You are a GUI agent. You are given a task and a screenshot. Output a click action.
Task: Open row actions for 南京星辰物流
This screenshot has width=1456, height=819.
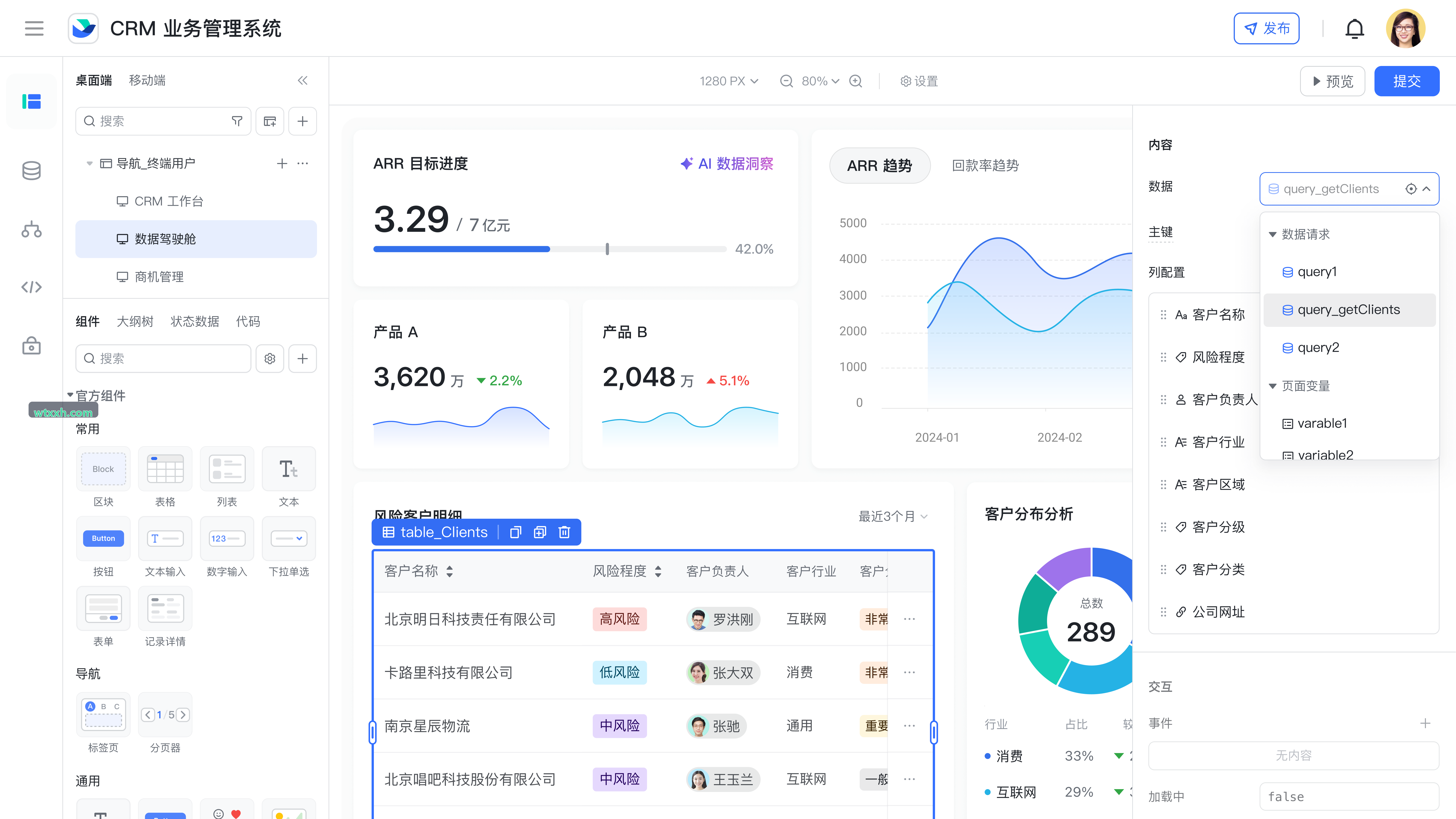pos(909,726)
